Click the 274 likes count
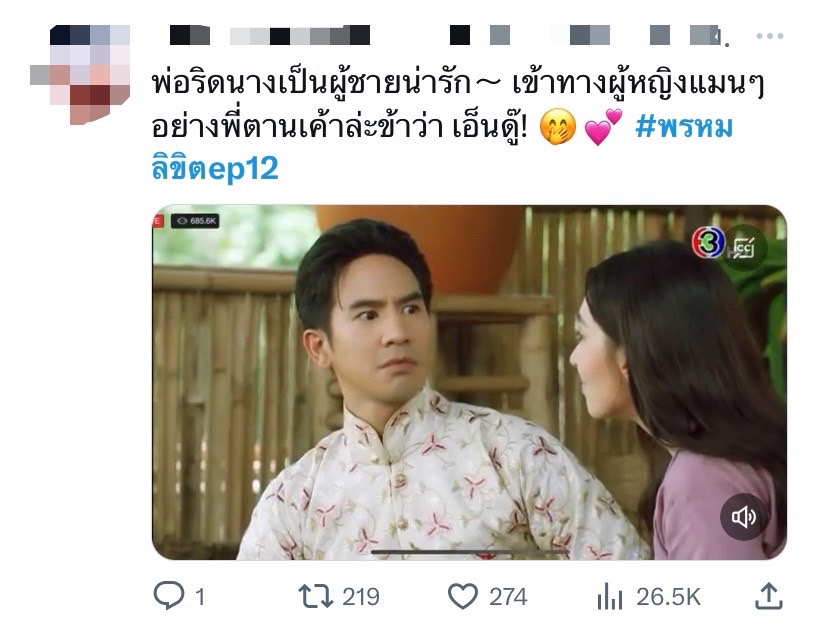Screen dimensions: 828x635 click(508, 597)
